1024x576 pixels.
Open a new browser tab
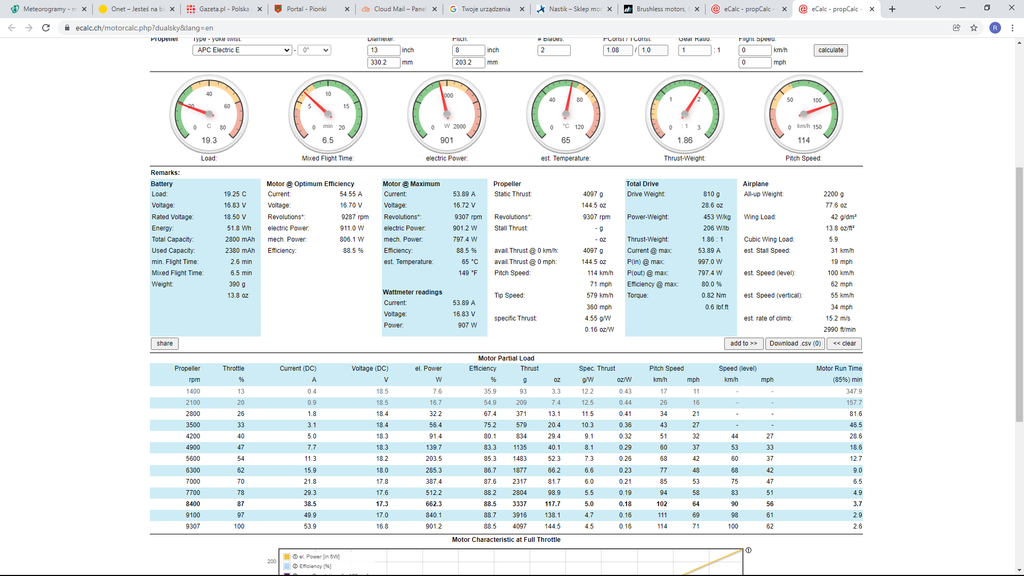(891, 9)
